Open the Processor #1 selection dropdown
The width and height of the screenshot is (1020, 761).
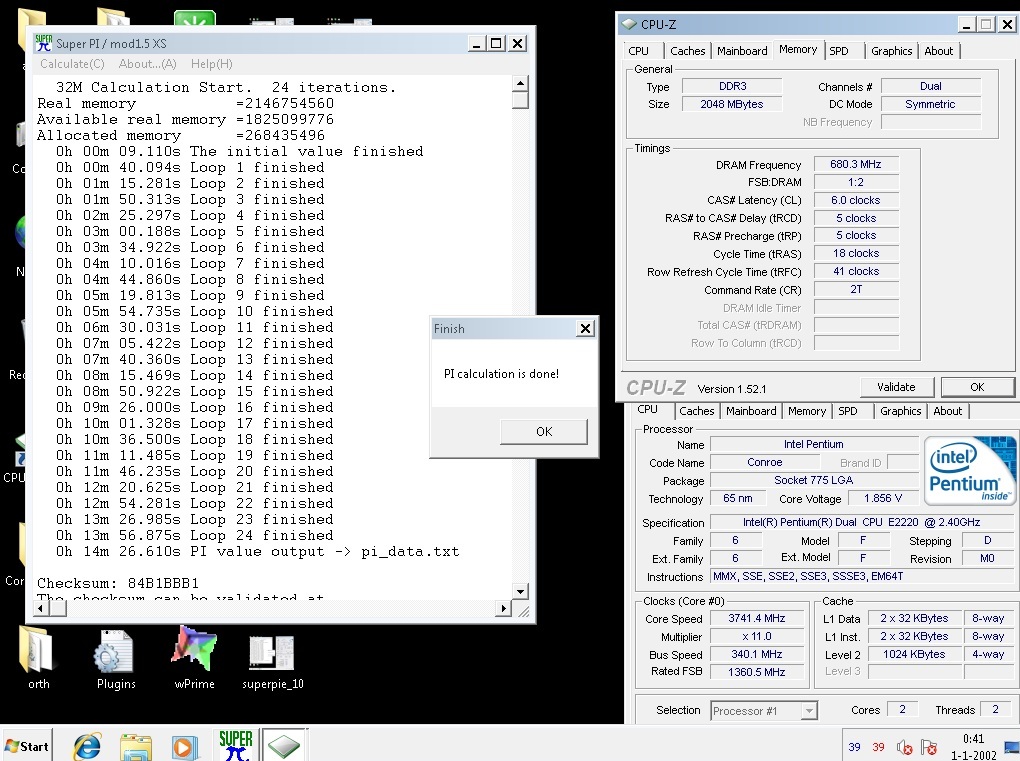click(x=764, y=711)
